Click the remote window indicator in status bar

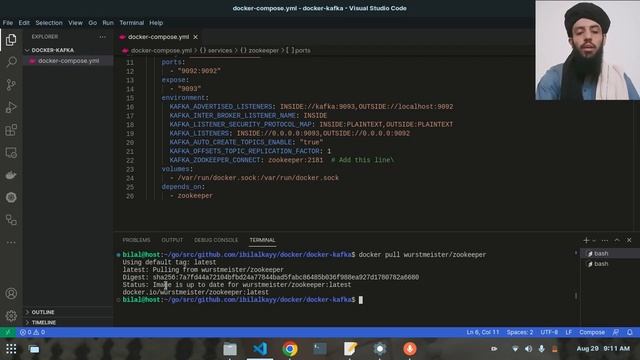click(x=7, y=332)
